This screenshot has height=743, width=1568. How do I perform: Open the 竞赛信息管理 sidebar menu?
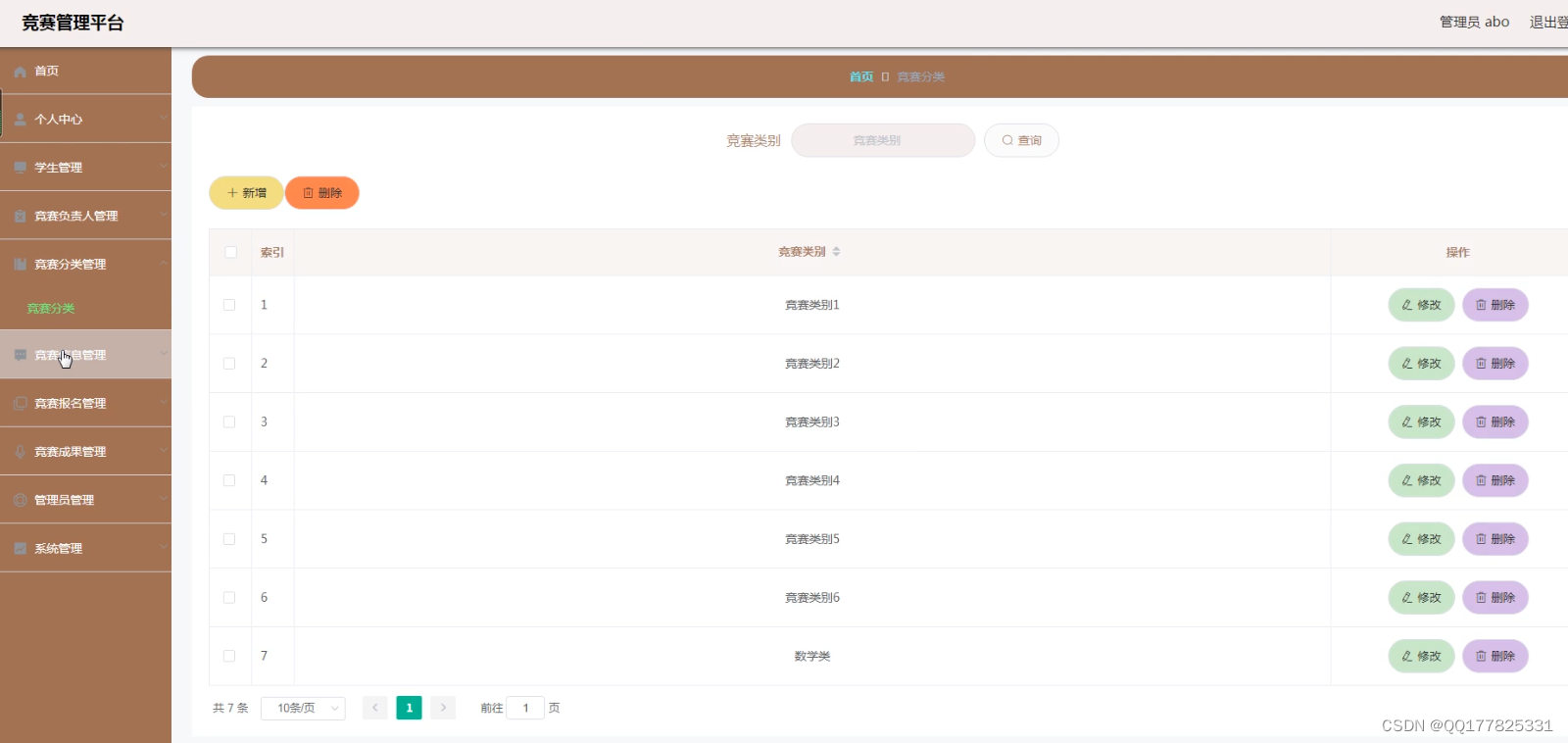coord(85,355)
